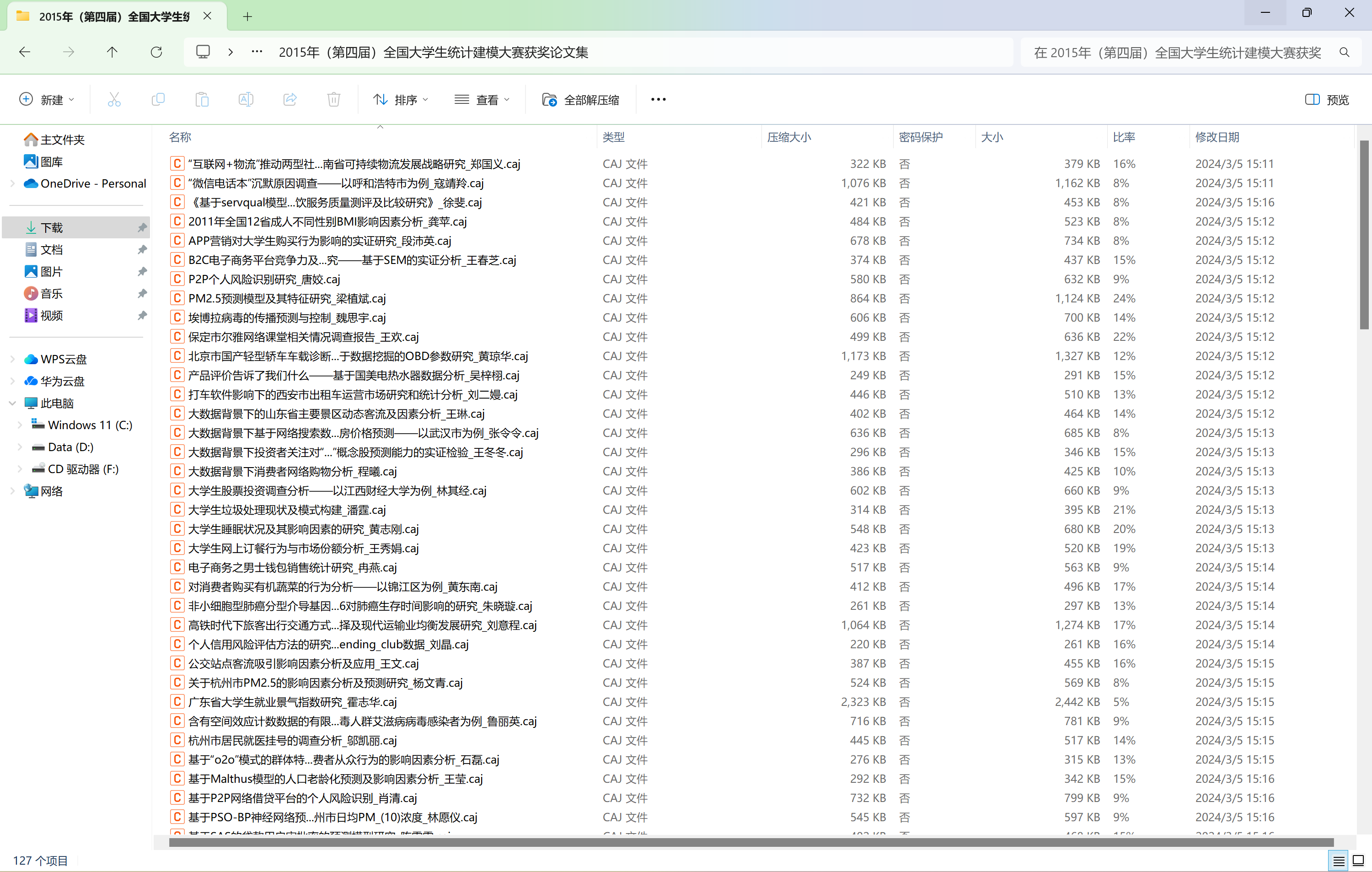The height and width of the screenshot is (872, 1372).
Task: Open the three-dot more options menu
Action: [x=658, y=100]
